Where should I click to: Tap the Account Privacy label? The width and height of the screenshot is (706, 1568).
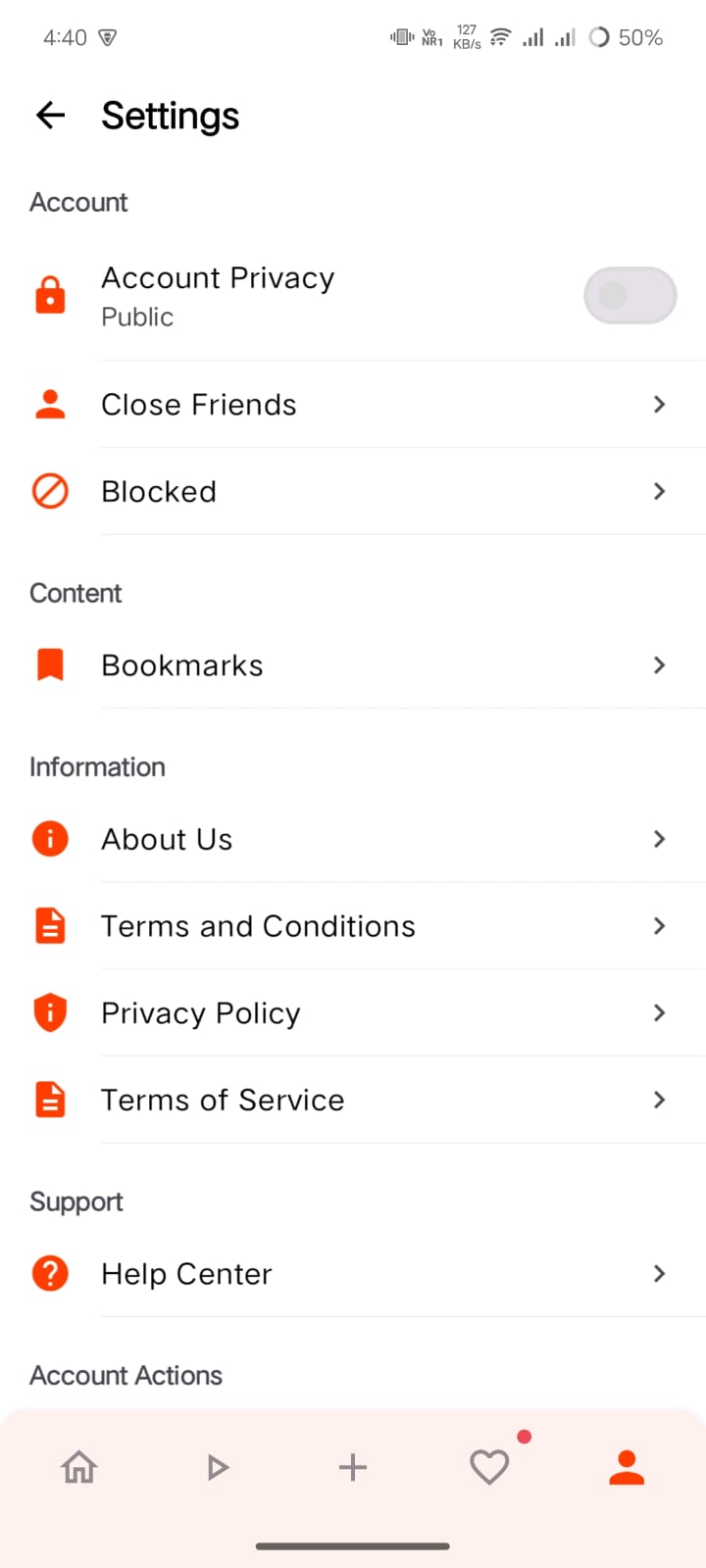pyautogui.click(x=218, y=278)
